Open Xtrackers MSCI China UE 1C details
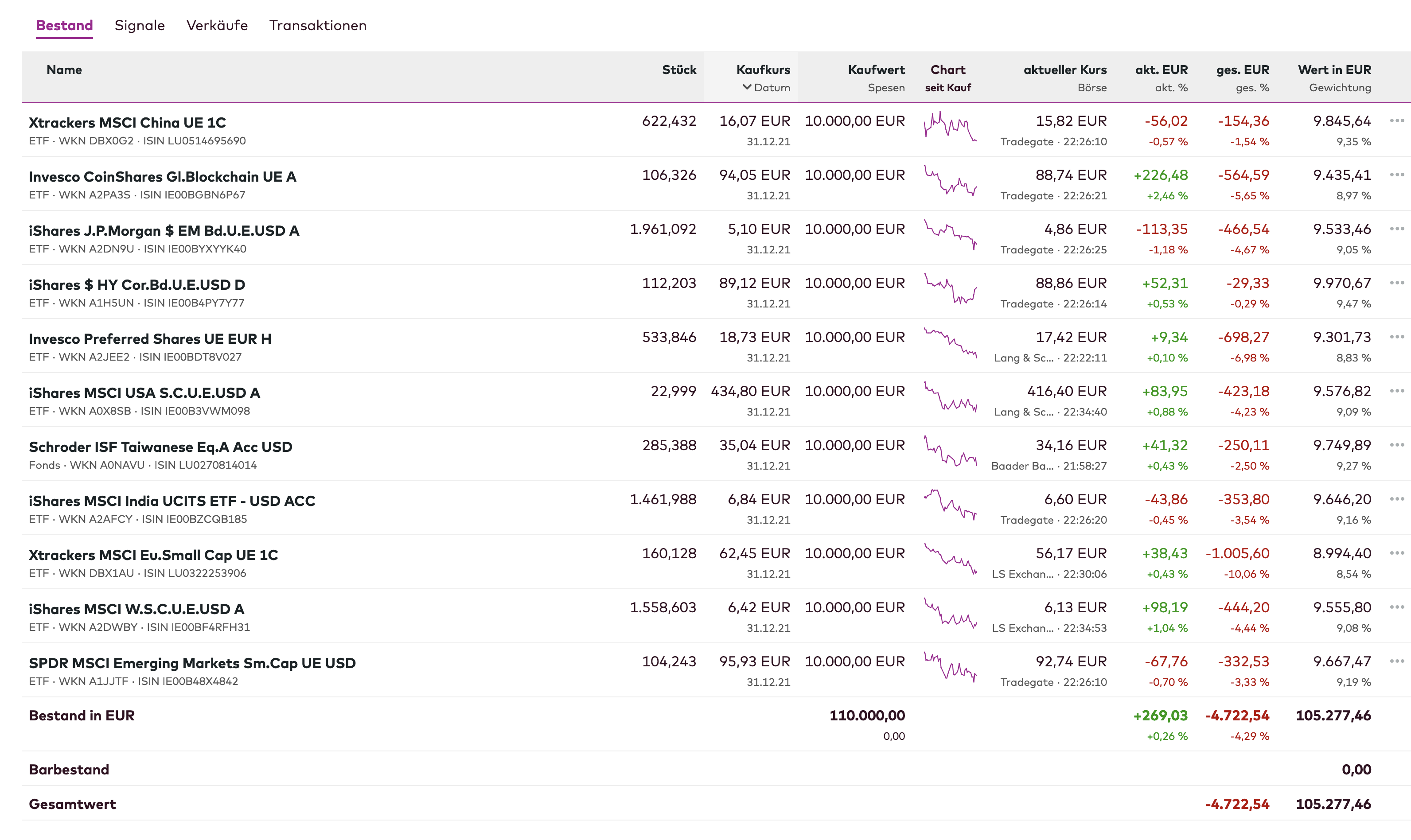Viewport: 1411px width, 840px height. [x=127, y=123]
